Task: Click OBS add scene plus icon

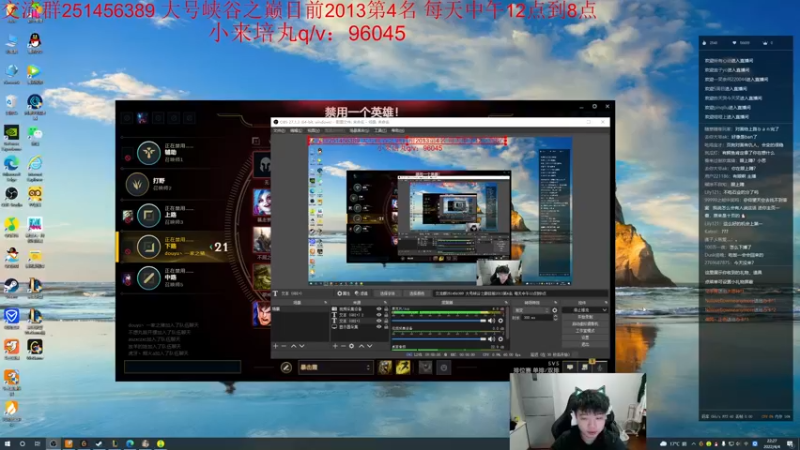Action: 276,346
